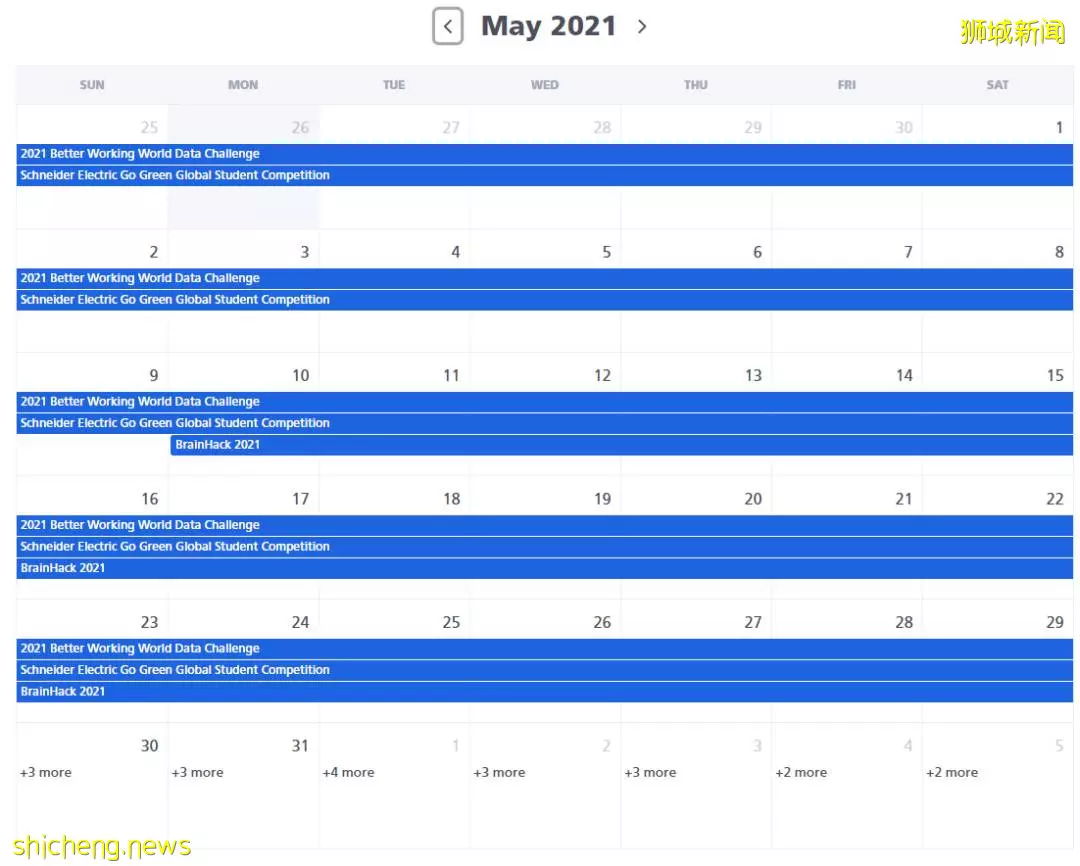Select date 22 in May
1080x866 pixels.
tap(1055, 499)
